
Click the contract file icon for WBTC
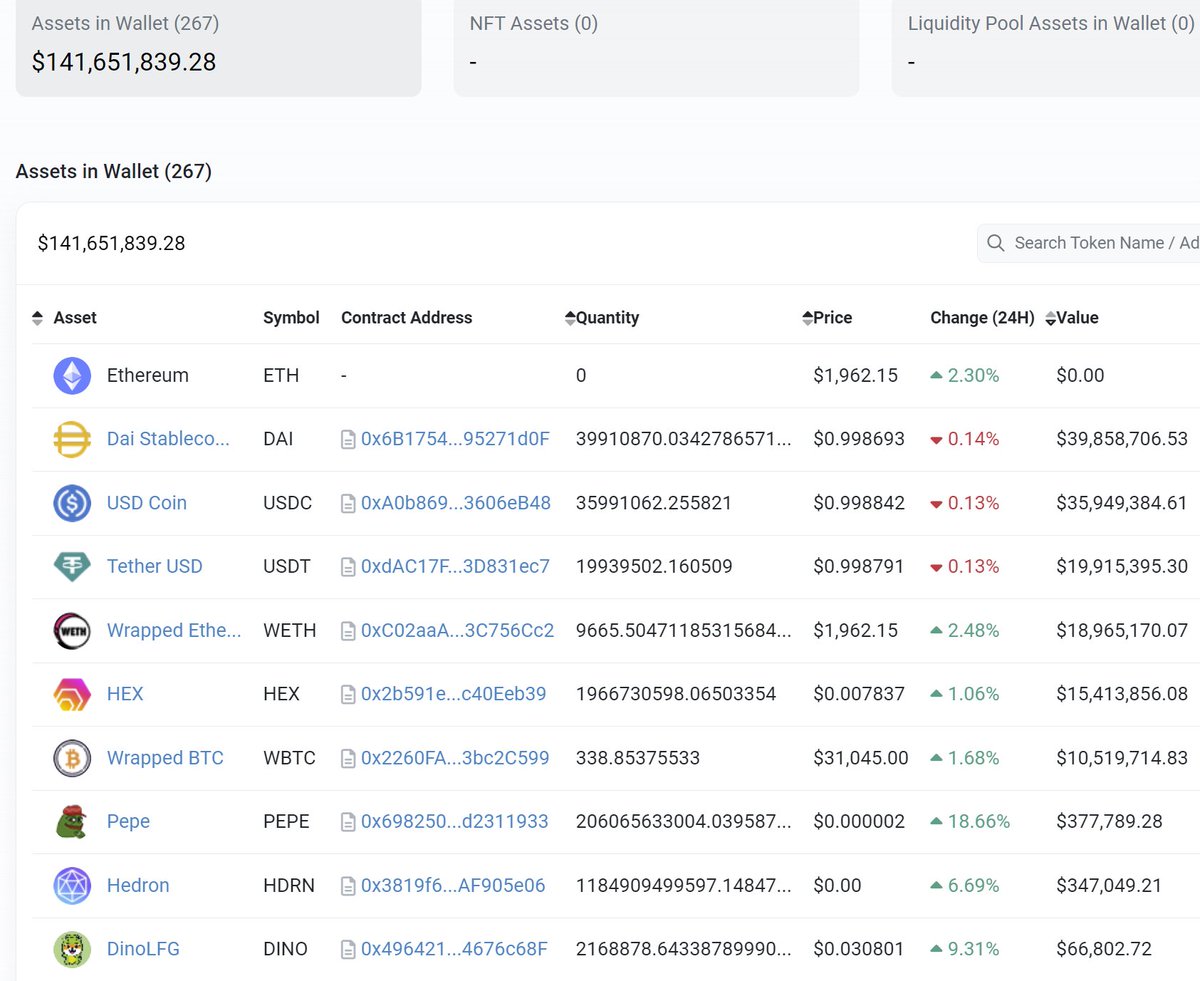[x=348, y=758]
